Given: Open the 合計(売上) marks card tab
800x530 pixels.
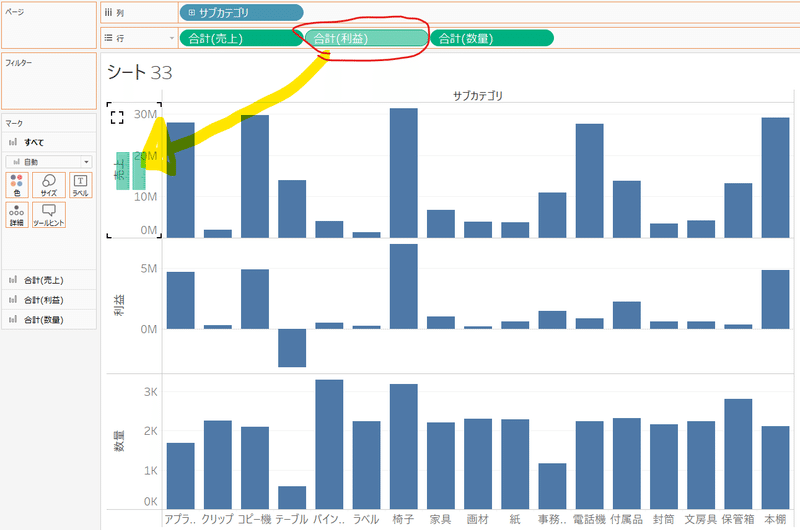Looking at the screenshot, I should point(49,280).
